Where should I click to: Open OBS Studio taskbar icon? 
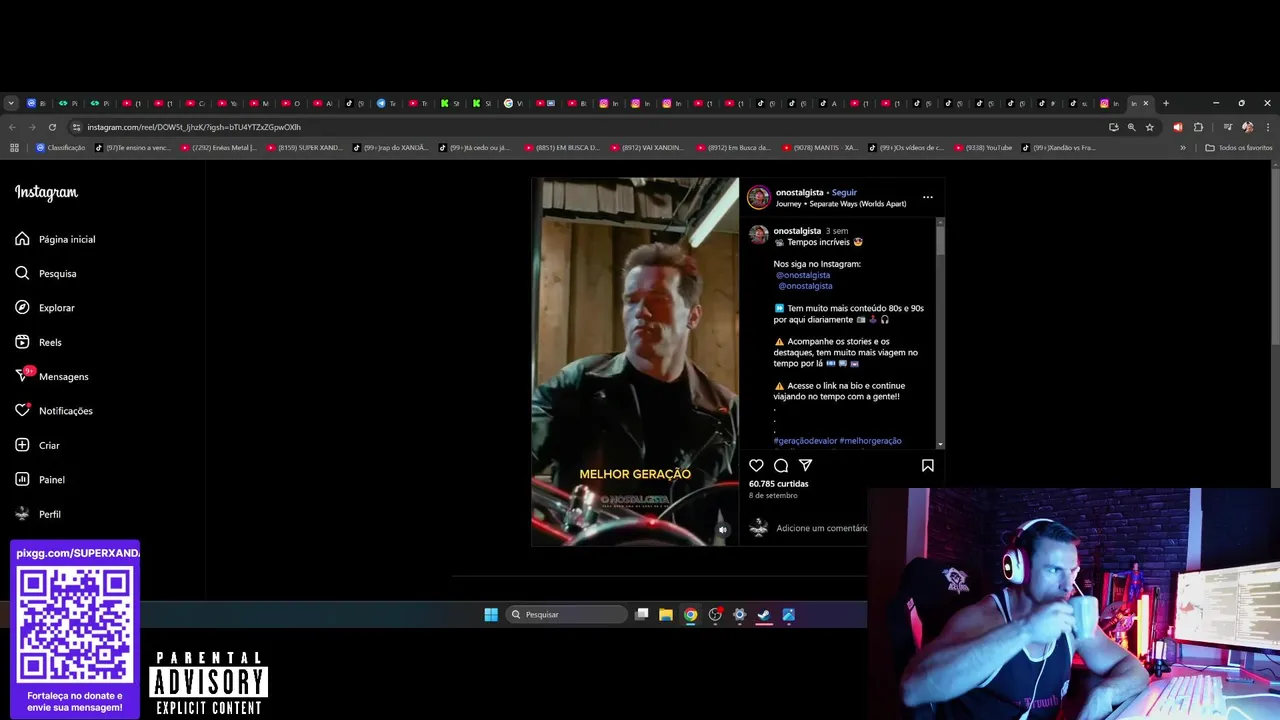[715, 615]
